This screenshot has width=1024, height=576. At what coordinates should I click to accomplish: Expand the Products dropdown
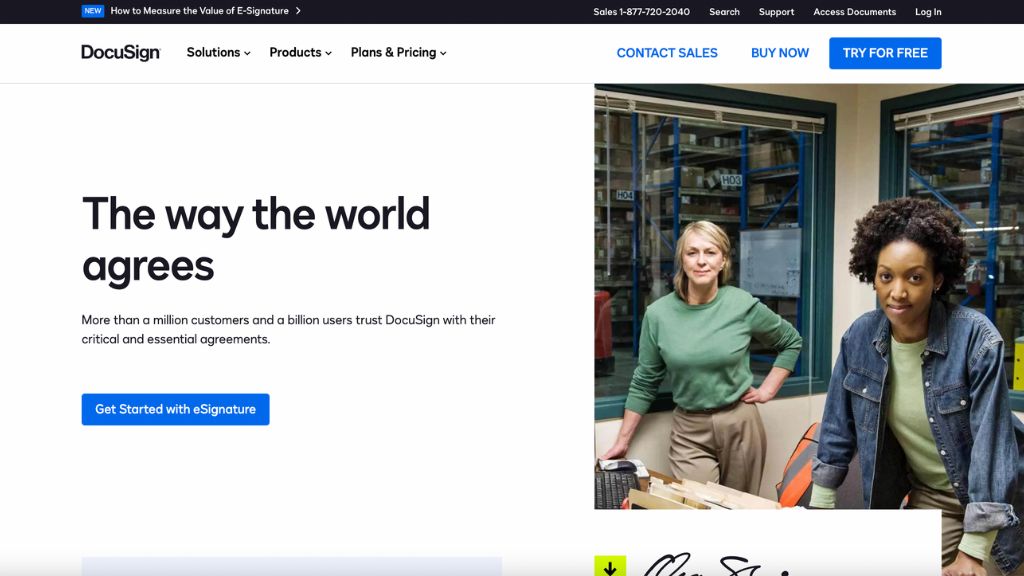pos(298,52)
